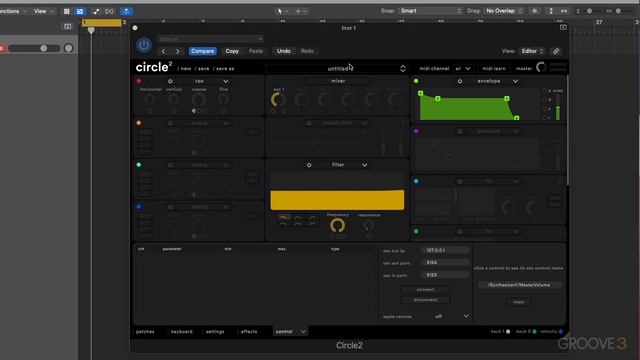
Task: Click the copy osc name button
Action: [518, 302]
